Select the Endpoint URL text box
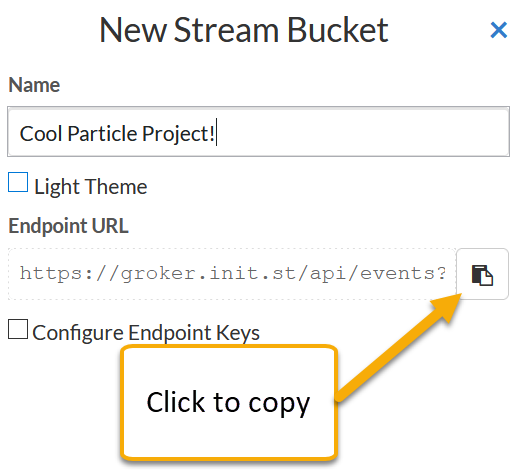Viewport: 521px width, 470px height. tap(232, 274)
